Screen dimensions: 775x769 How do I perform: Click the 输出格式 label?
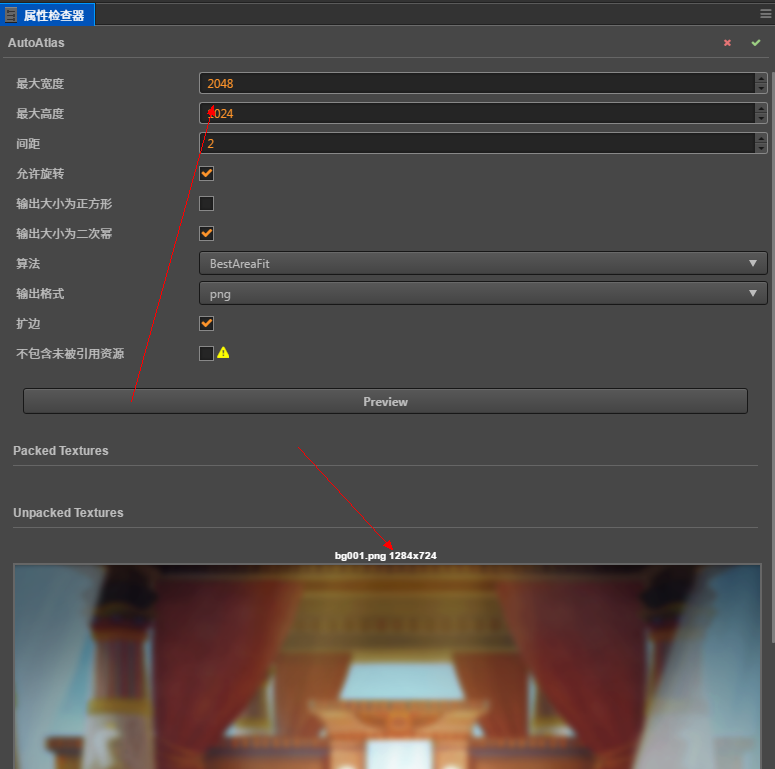coord(40,294)
